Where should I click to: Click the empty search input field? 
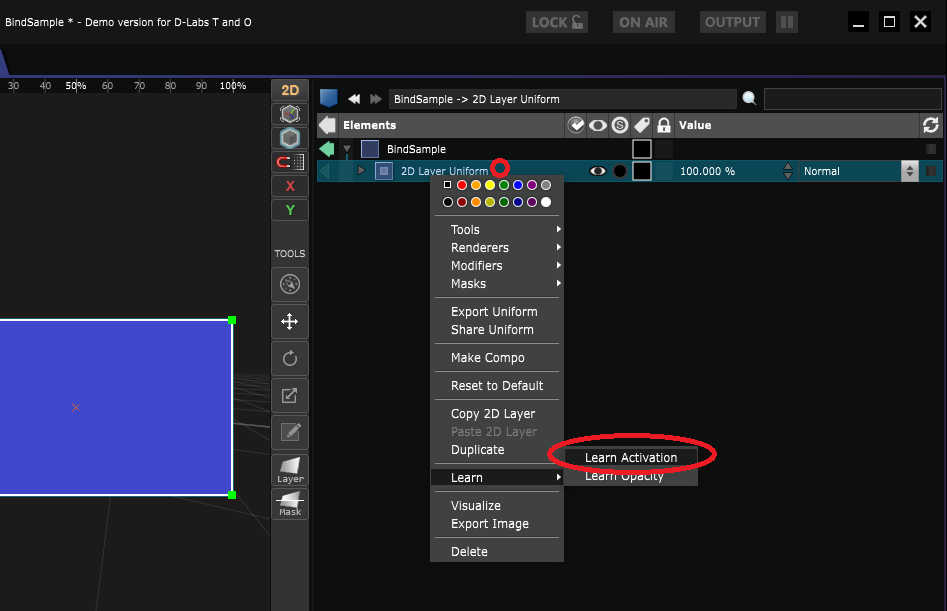pos(852,98)
